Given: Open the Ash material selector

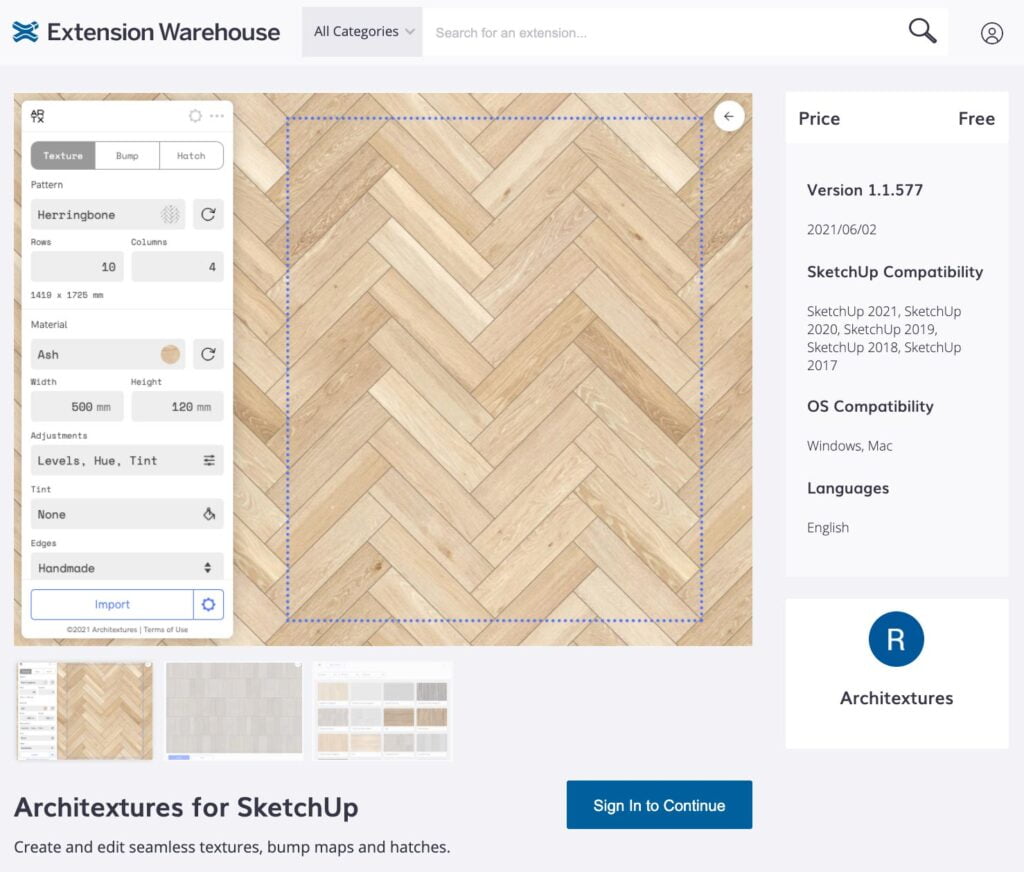Looking at the screenshot, I should tap(108, 354).
